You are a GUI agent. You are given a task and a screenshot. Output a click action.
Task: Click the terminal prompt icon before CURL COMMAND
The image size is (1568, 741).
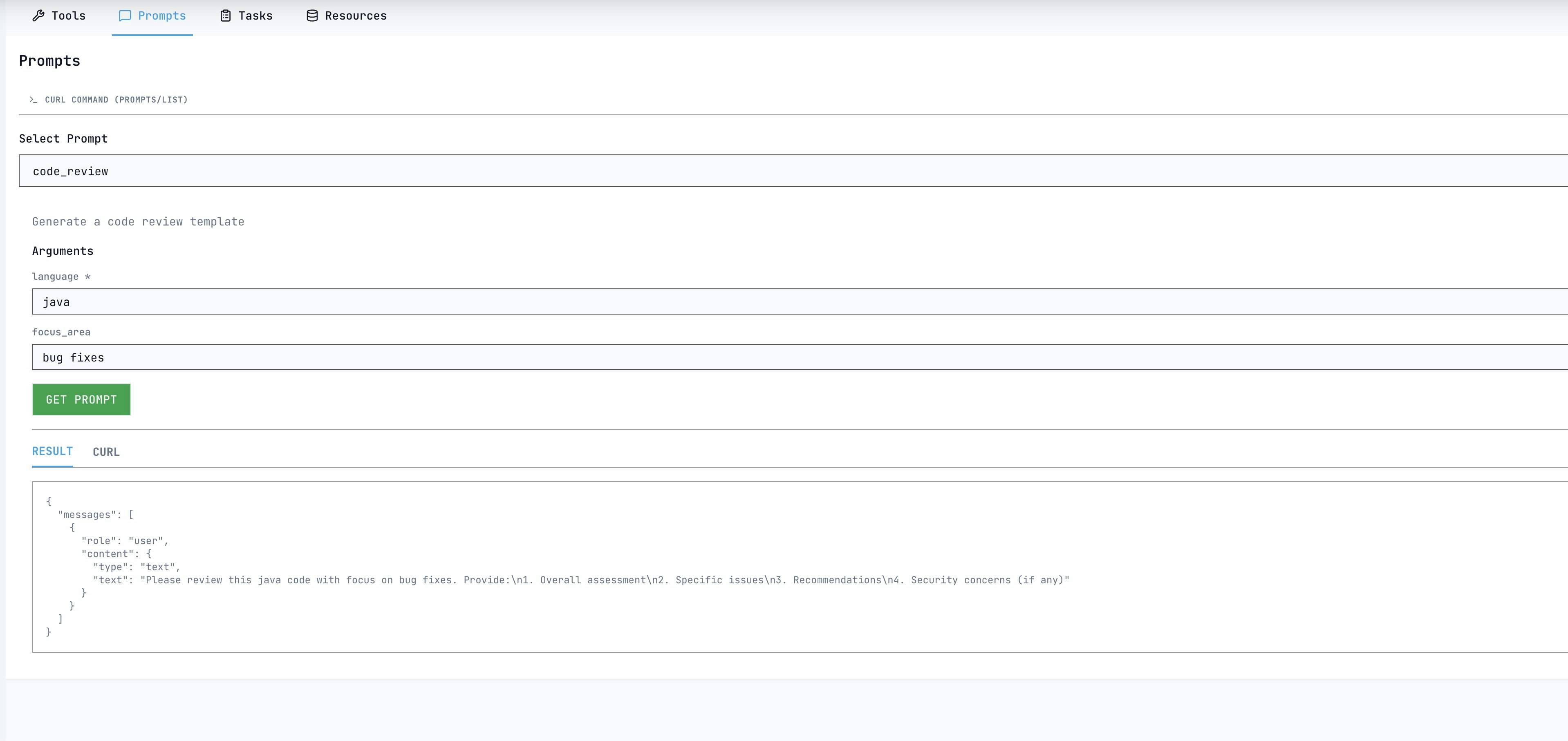click(x=34, y=100)
